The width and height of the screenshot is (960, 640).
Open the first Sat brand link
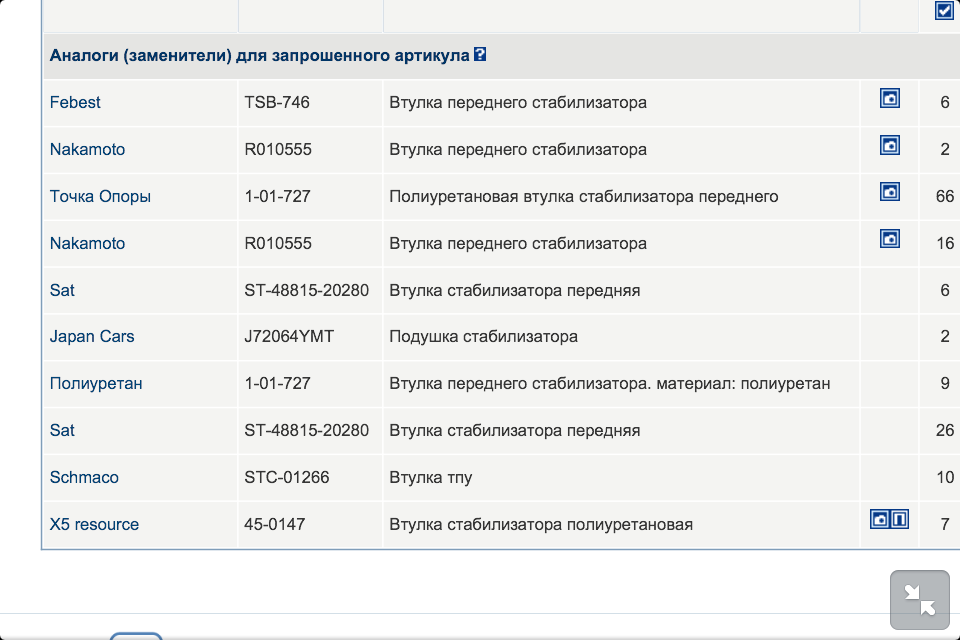pyautogui.click(x=62, y=291)
